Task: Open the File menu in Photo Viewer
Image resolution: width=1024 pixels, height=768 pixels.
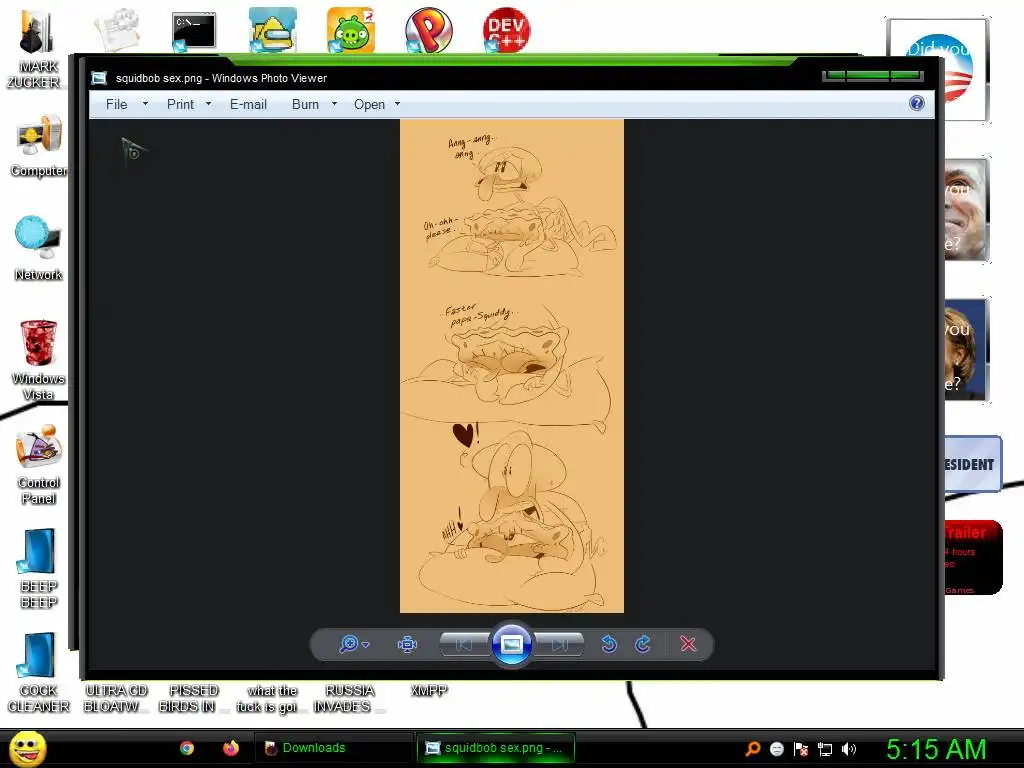Action: point(116,104)
